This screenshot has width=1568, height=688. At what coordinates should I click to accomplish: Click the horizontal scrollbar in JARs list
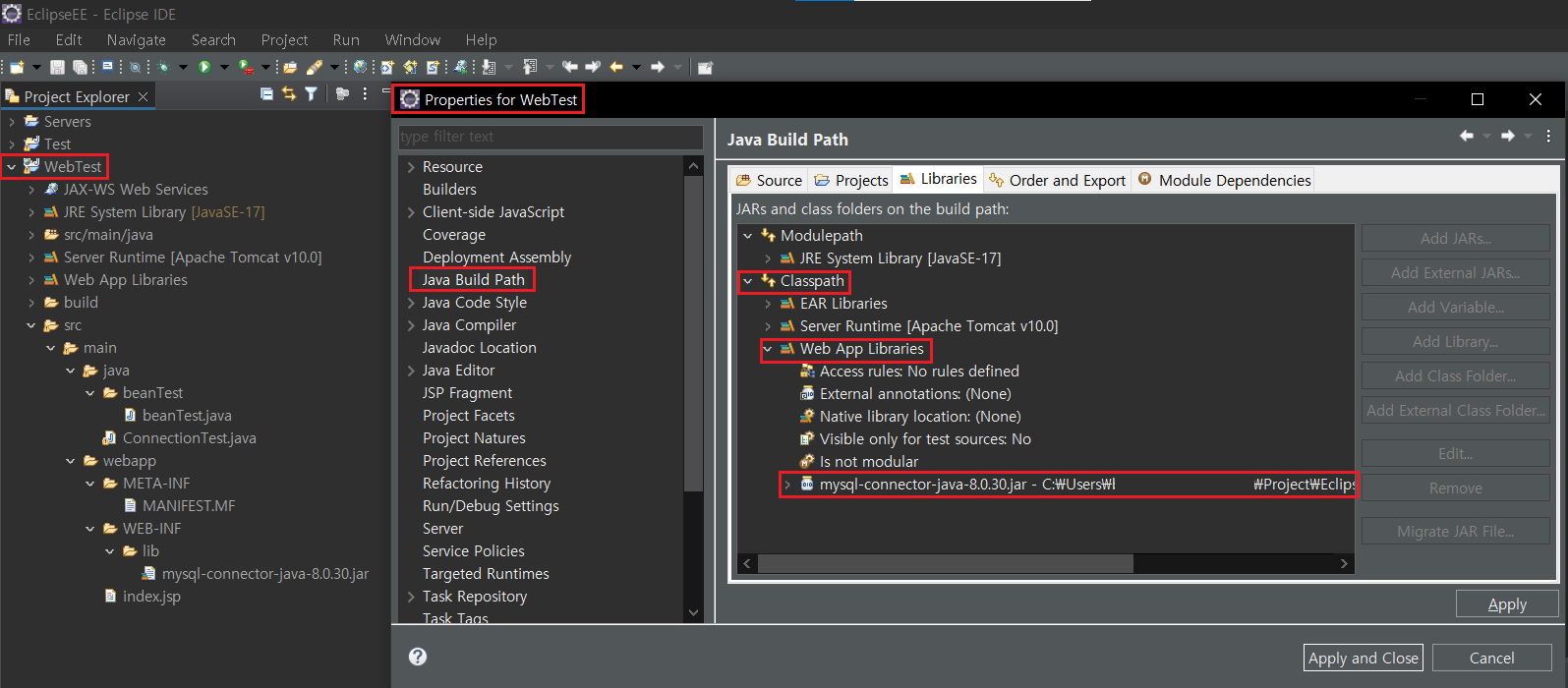[x=945, y=563]
